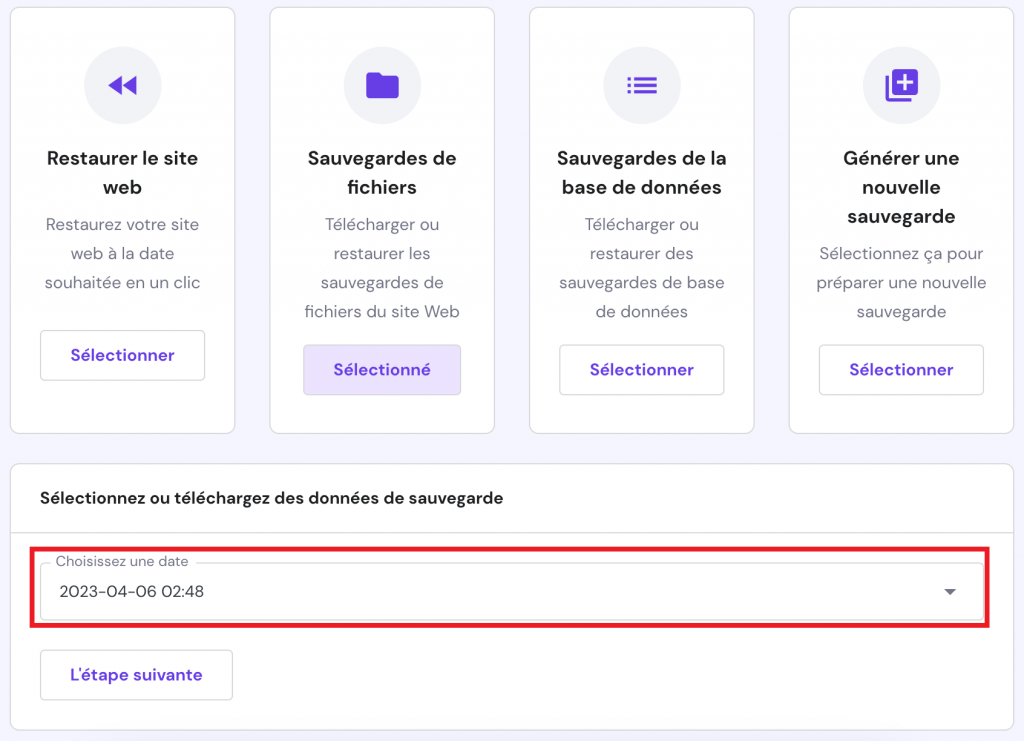The height and width of the screenshot is (741, 1024).
Task: Click the "Sauvegardes de la base de données" title
Action: tap(641, 172)
